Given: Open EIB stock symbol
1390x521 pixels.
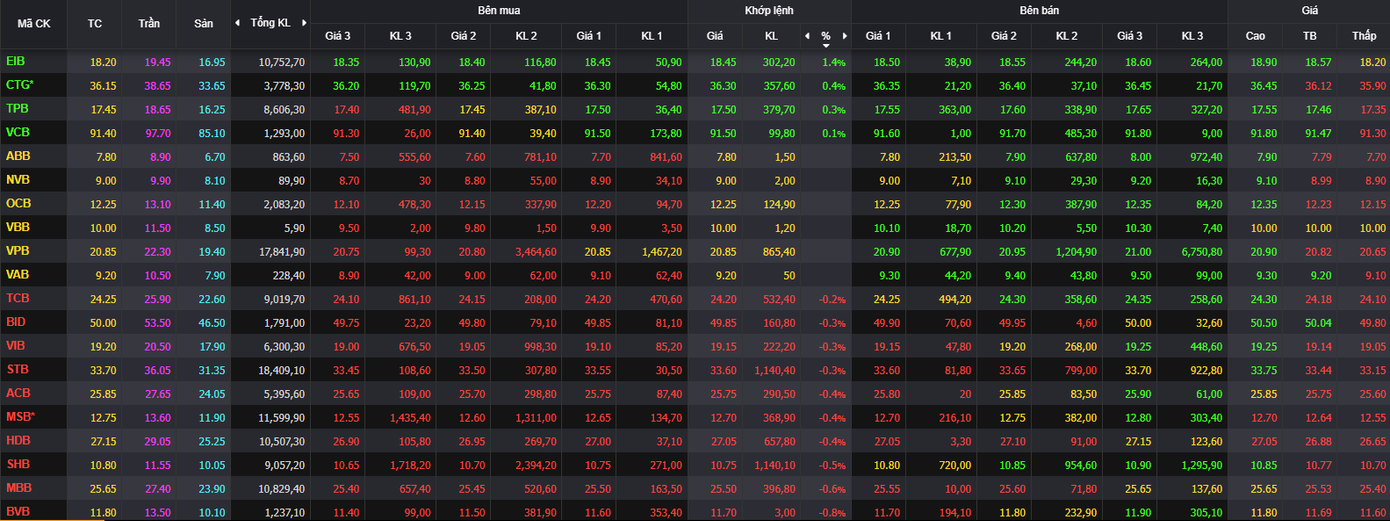Looking at the screenshot, I should click(16, 62).
